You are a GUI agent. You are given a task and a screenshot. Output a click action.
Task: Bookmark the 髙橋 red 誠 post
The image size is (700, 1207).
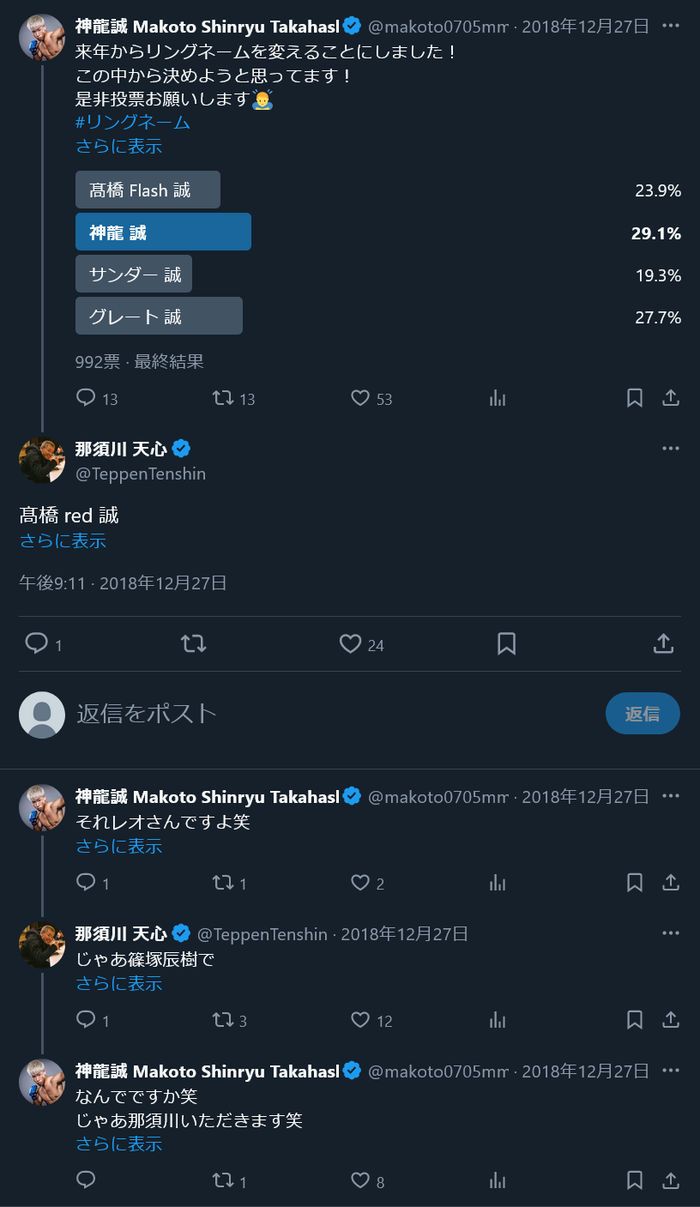[506, 645]
